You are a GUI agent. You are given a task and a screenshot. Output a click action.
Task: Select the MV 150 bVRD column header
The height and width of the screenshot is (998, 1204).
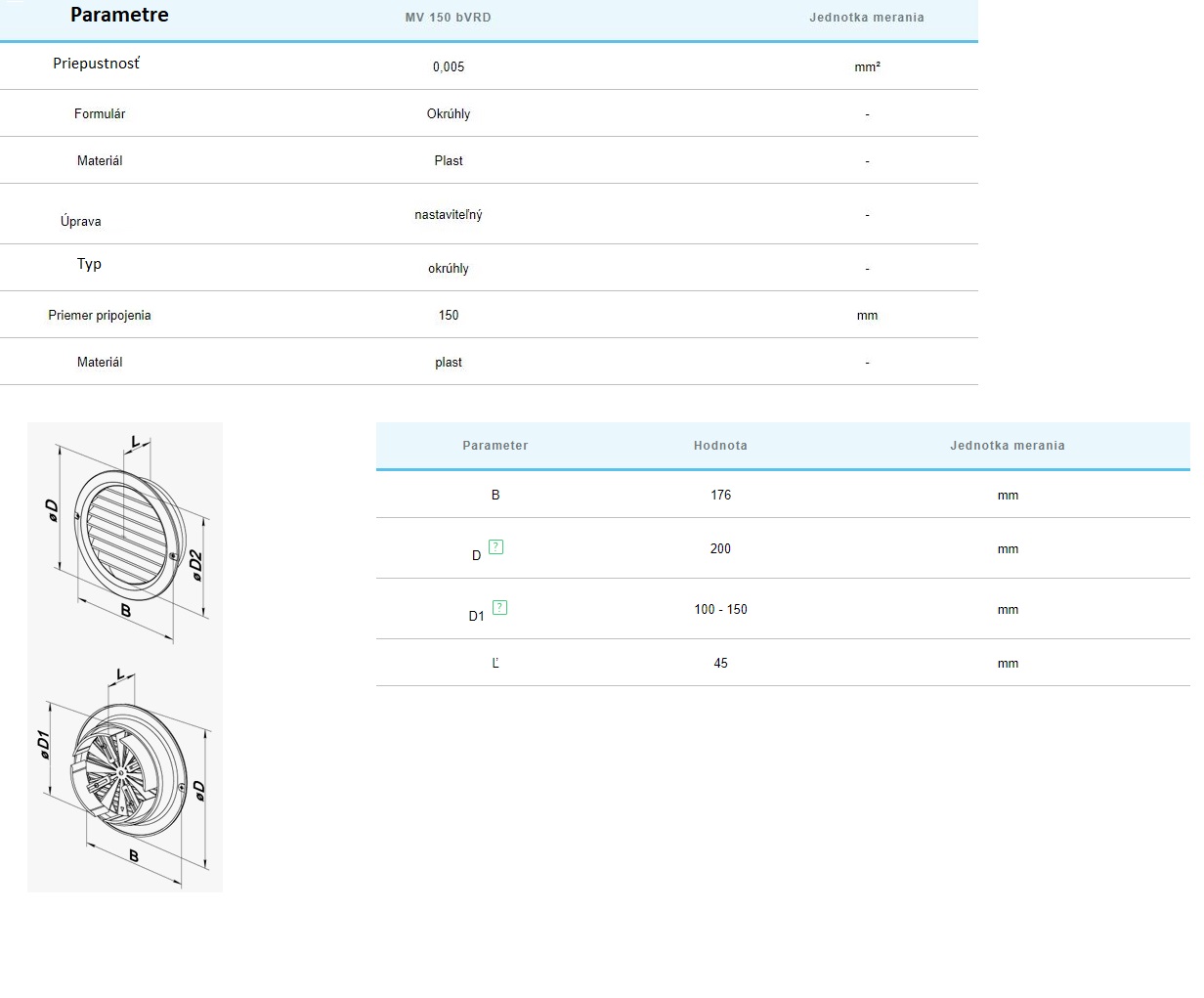[448, 18]
